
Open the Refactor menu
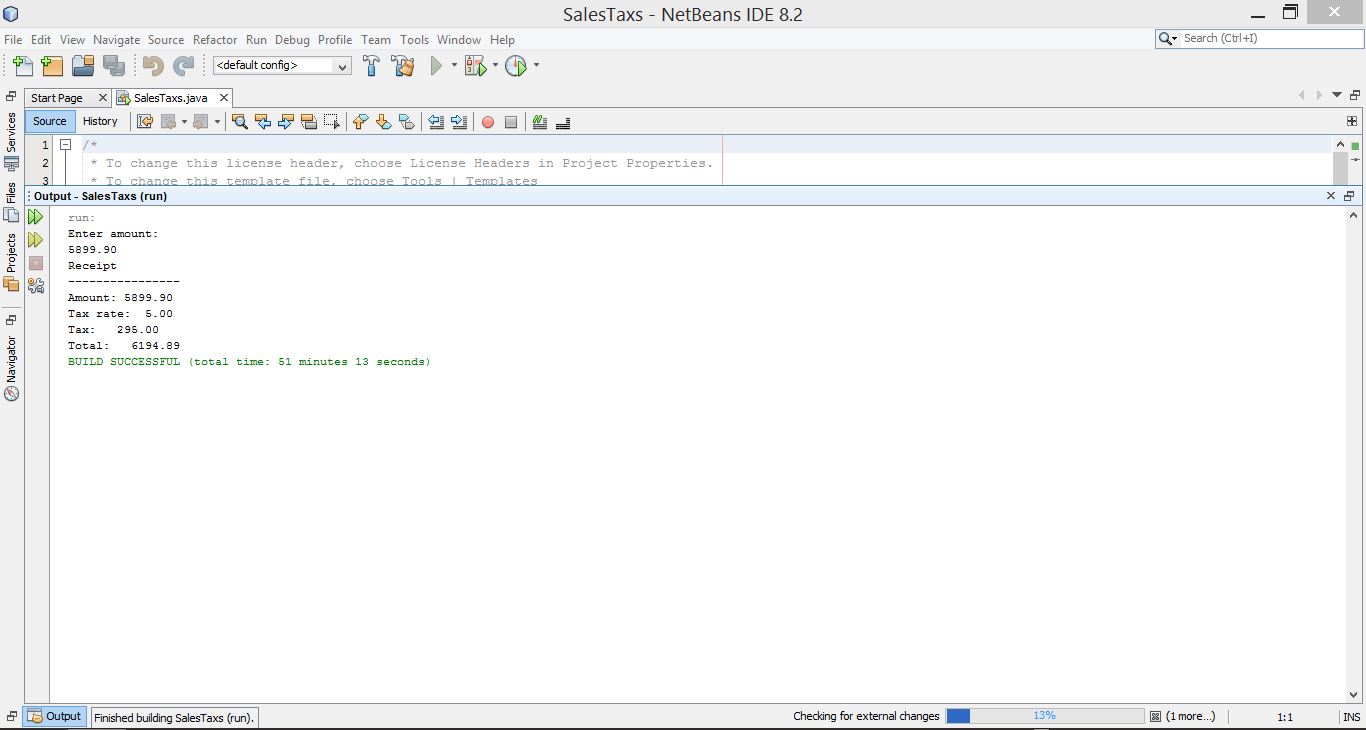(x=215, y=40)
